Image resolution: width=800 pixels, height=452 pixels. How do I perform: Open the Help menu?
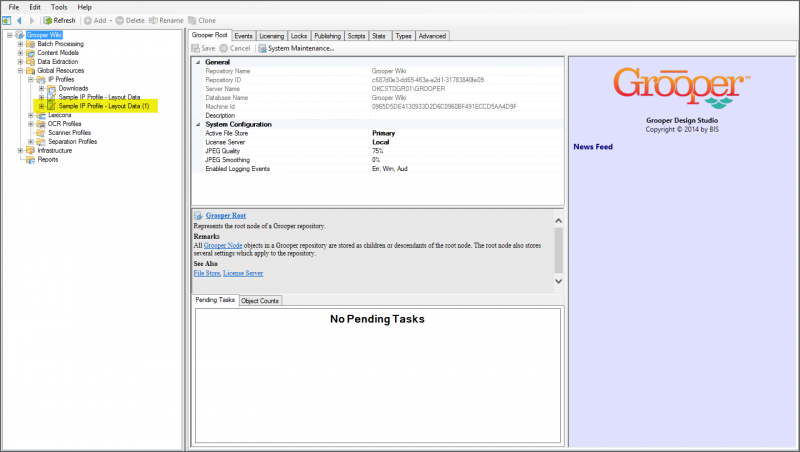[84, 7]
